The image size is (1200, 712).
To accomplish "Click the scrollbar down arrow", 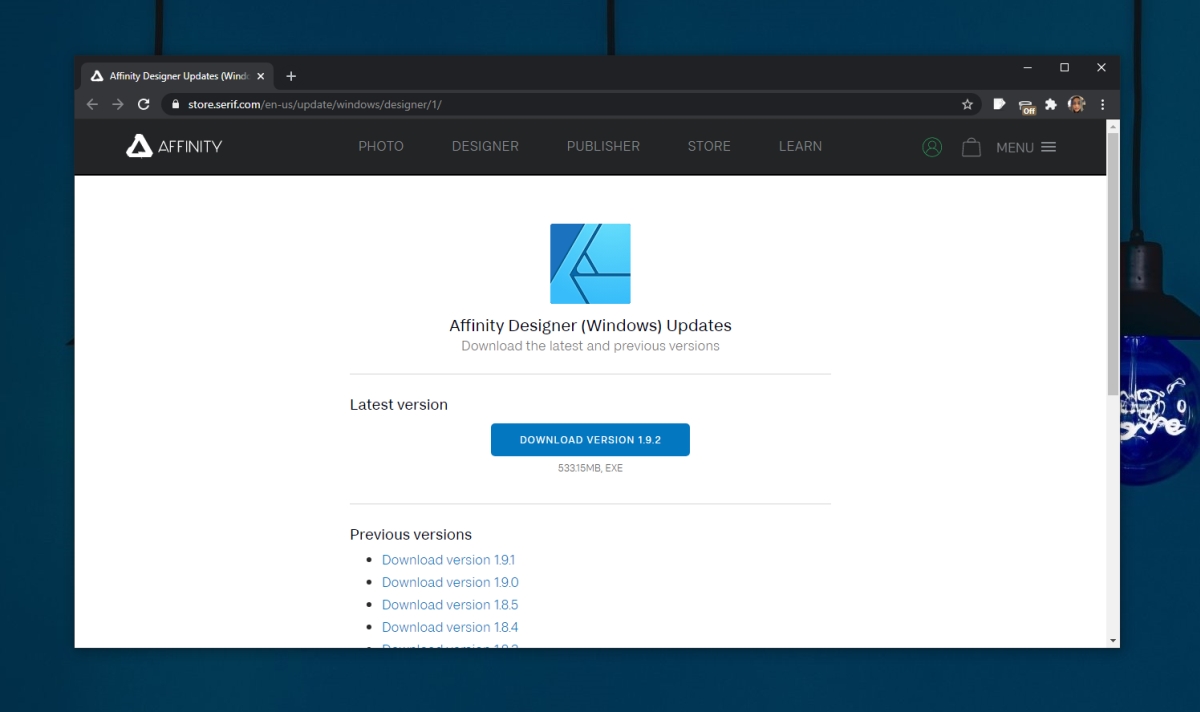I will click(x=1113, y=640).
